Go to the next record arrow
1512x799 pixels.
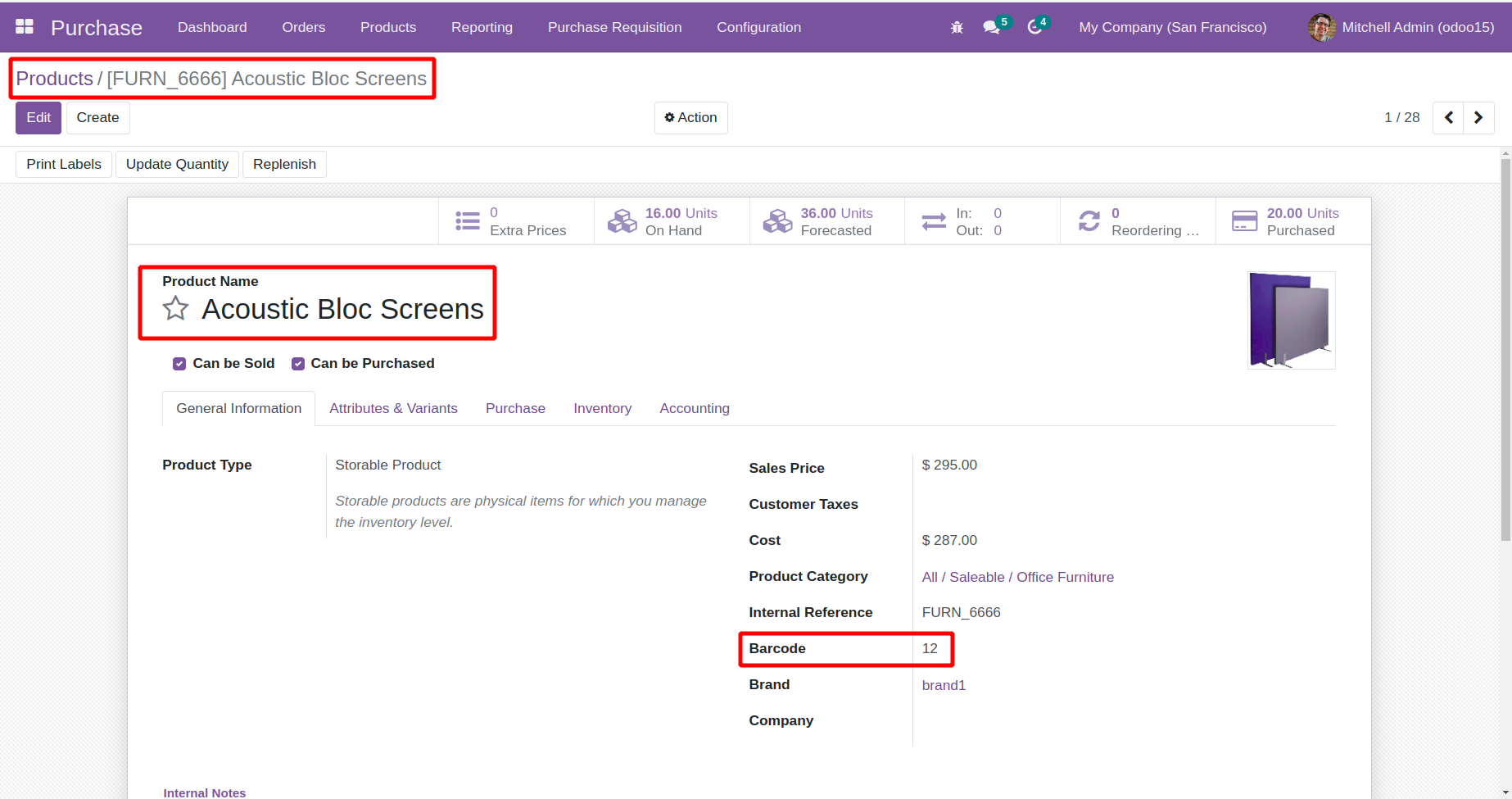[1478, 117]
